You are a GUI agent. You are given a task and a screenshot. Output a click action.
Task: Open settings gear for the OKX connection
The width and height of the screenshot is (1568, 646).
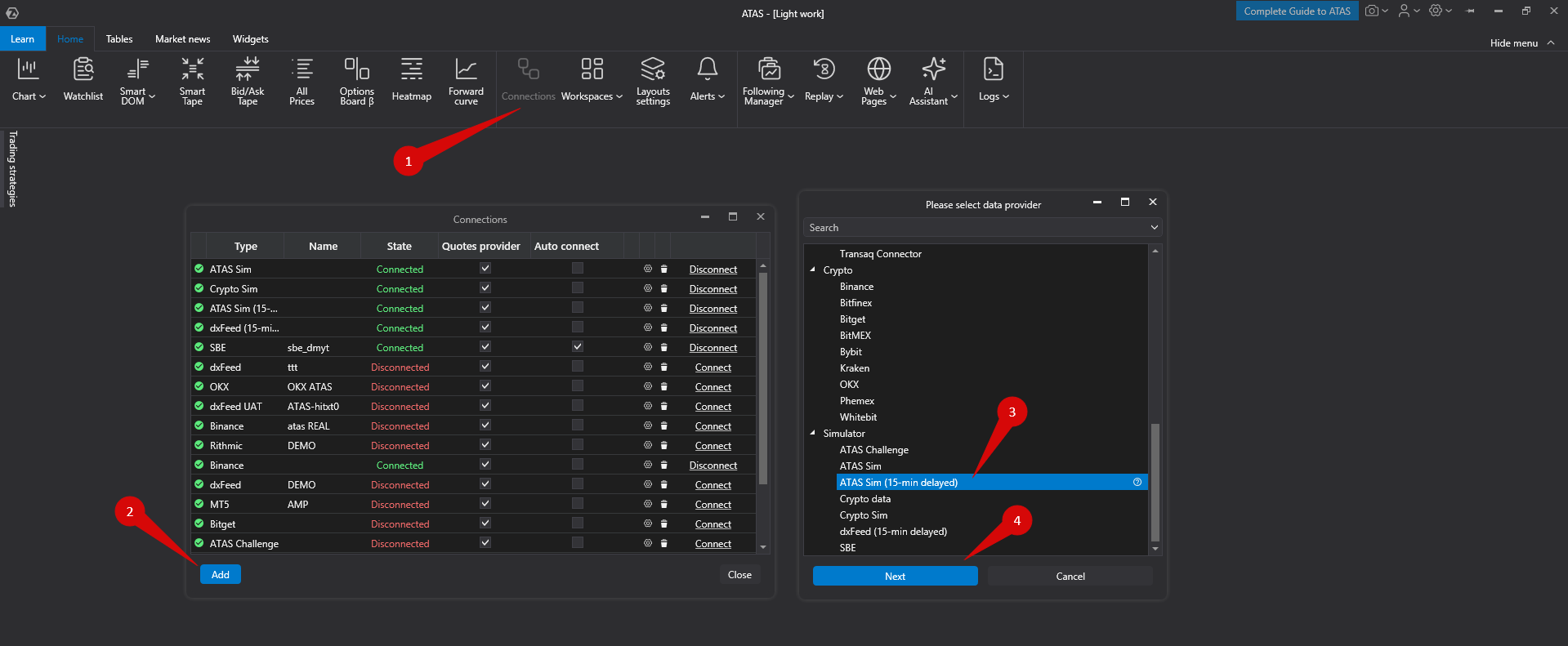tap(648, 386)
